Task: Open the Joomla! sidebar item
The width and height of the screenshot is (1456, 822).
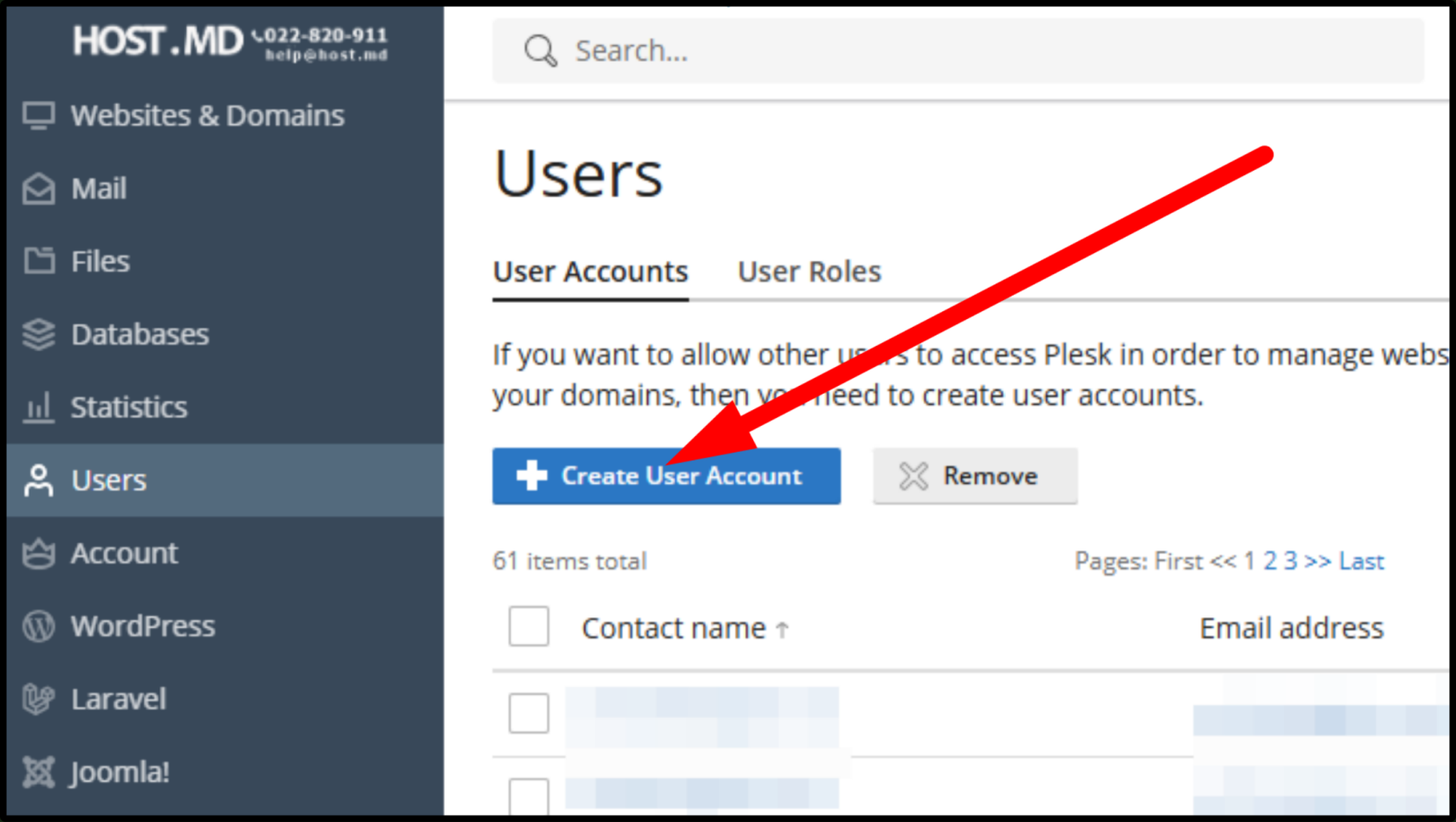Action: point(225,772)
